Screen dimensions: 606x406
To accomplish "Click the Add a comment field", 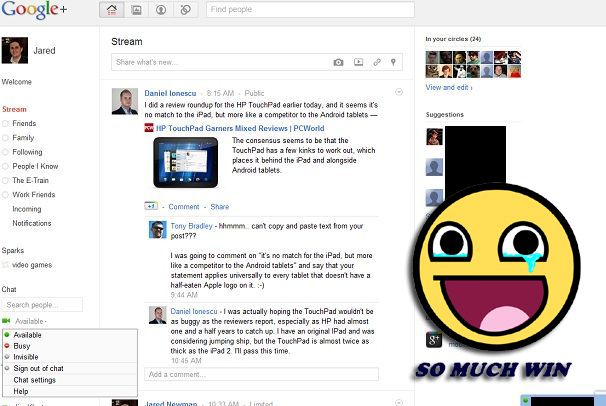I will [x=261, y=374].
